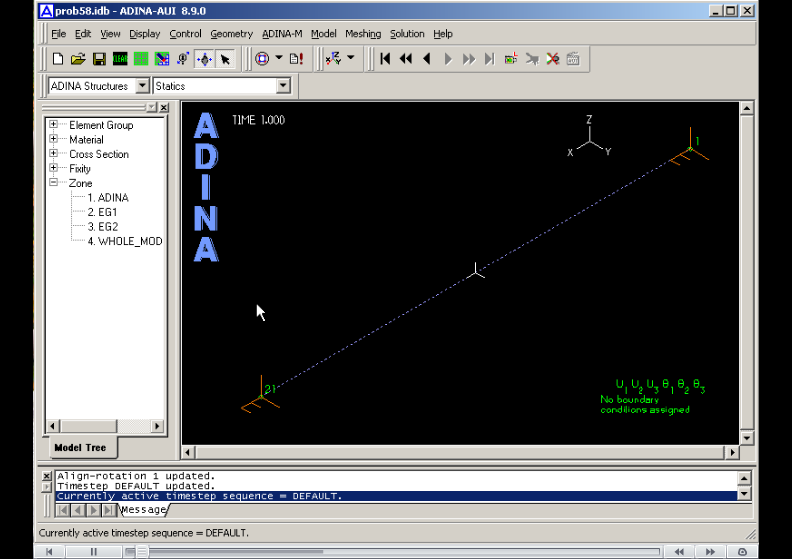
Task: Click the load plot icon
Action: [162, 59]
